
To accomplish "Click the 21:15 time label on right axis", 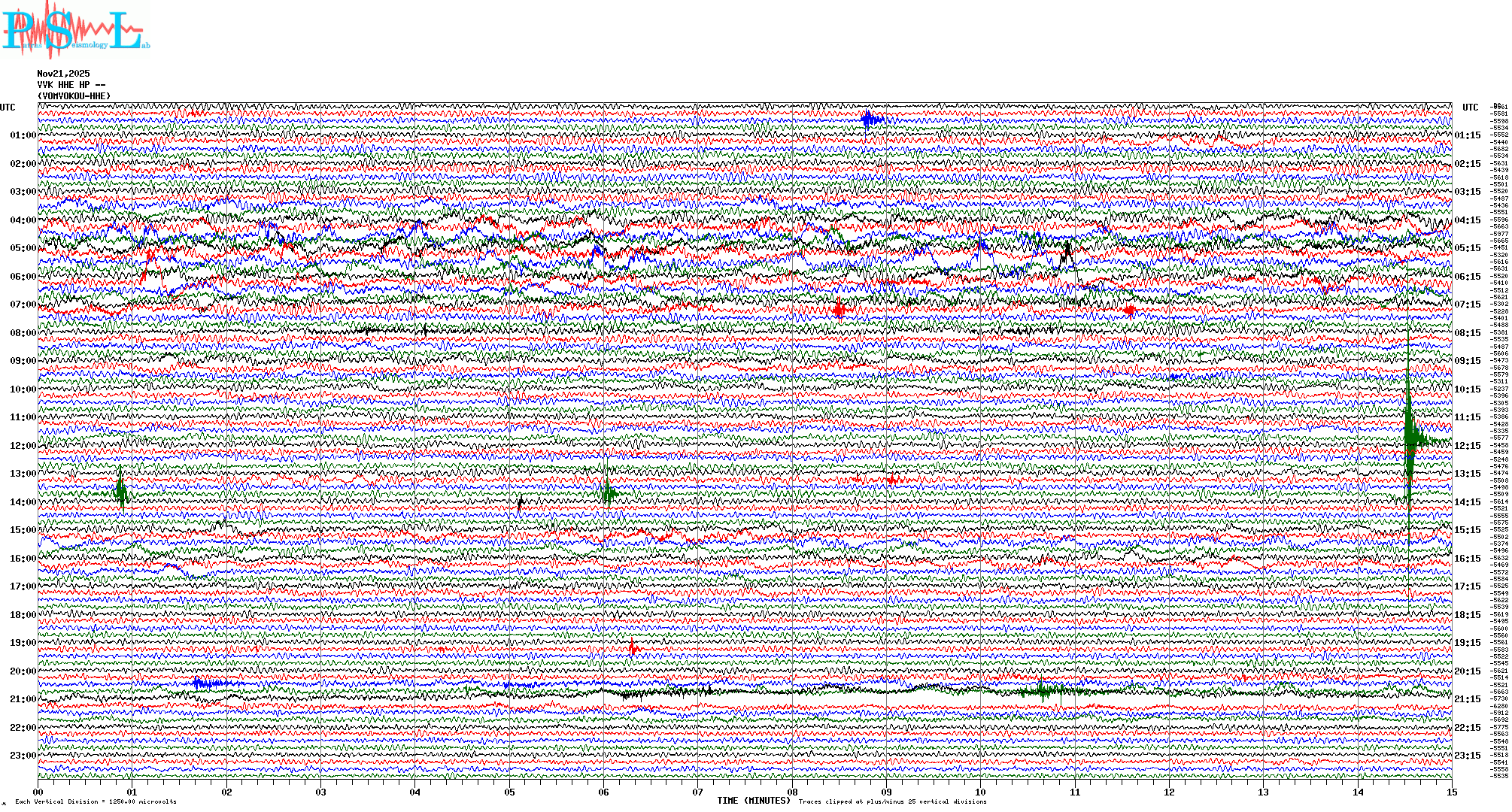I will click(1468, 699).
